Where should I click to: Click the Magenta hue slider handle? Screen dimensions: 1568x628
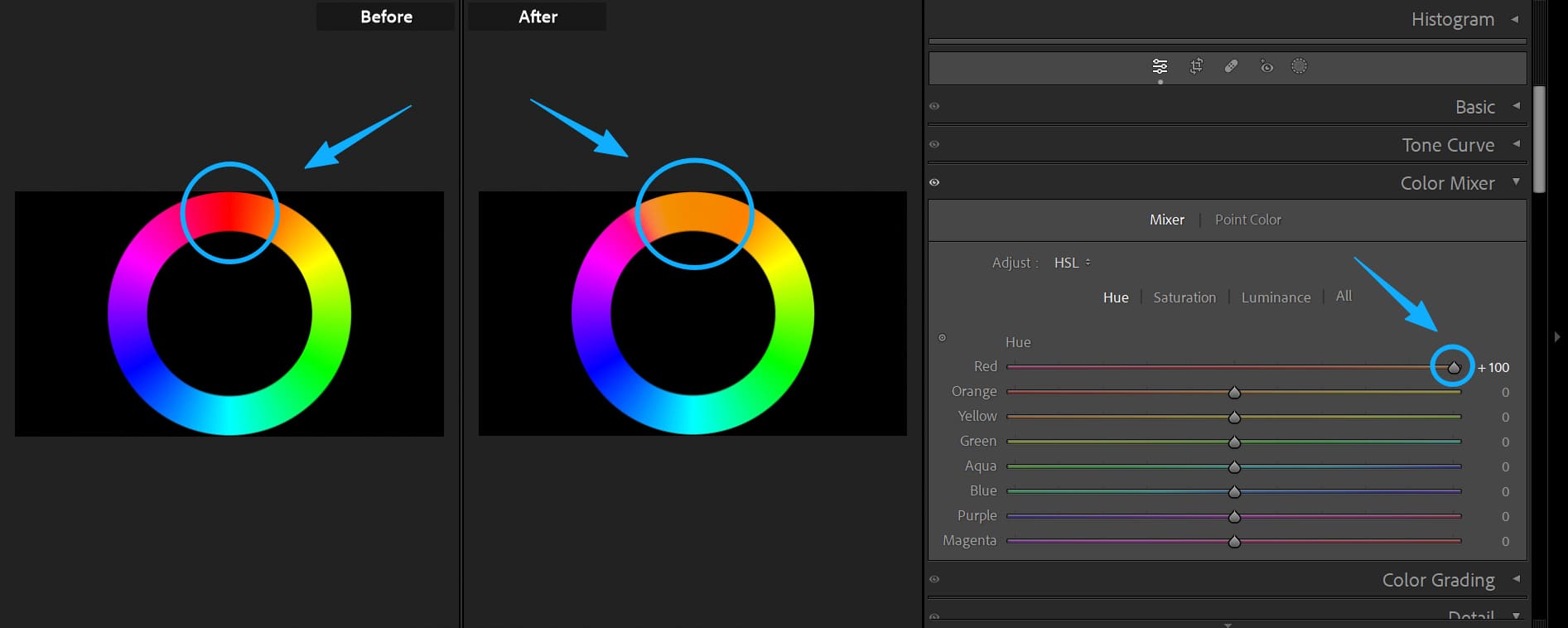pos(1234,541)
